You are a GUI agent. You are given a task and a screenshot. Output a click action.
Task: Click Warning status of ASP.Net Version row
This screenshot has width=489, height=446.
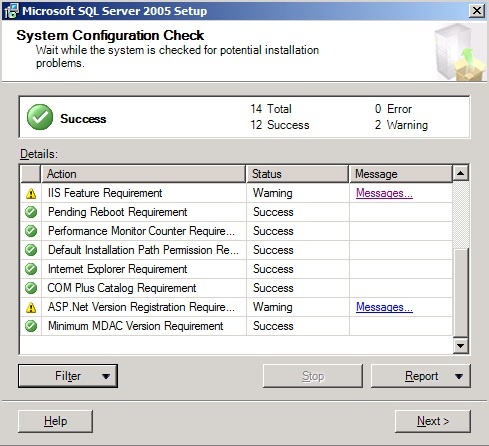(273, 307)
